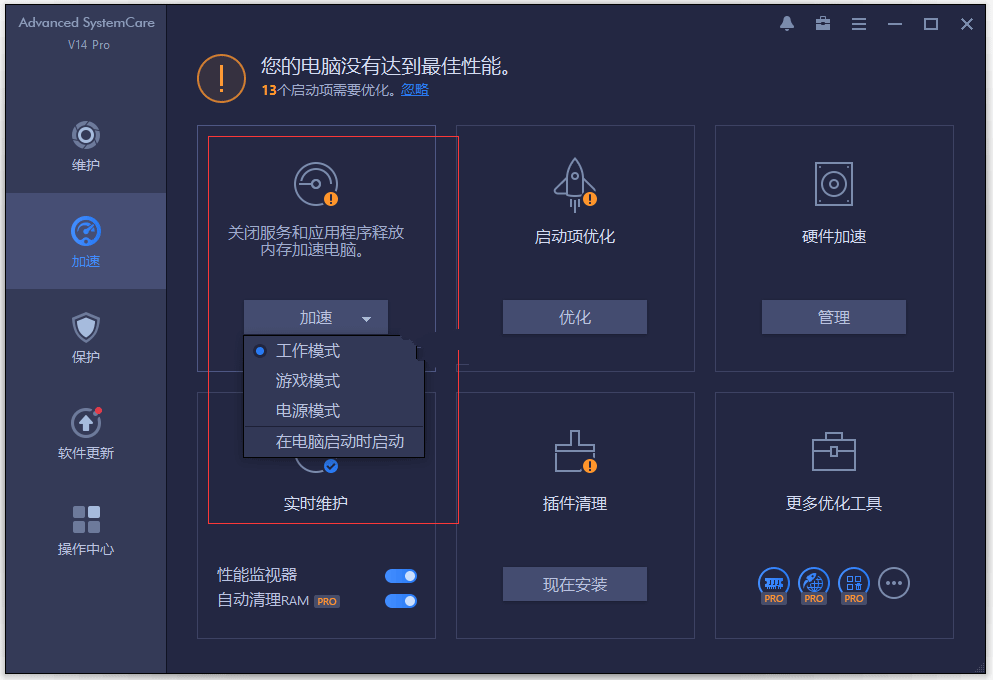This screenshot has width=993, height=680.
Task: Click the turbo boost disc icon
Action: tap(316, 184)
